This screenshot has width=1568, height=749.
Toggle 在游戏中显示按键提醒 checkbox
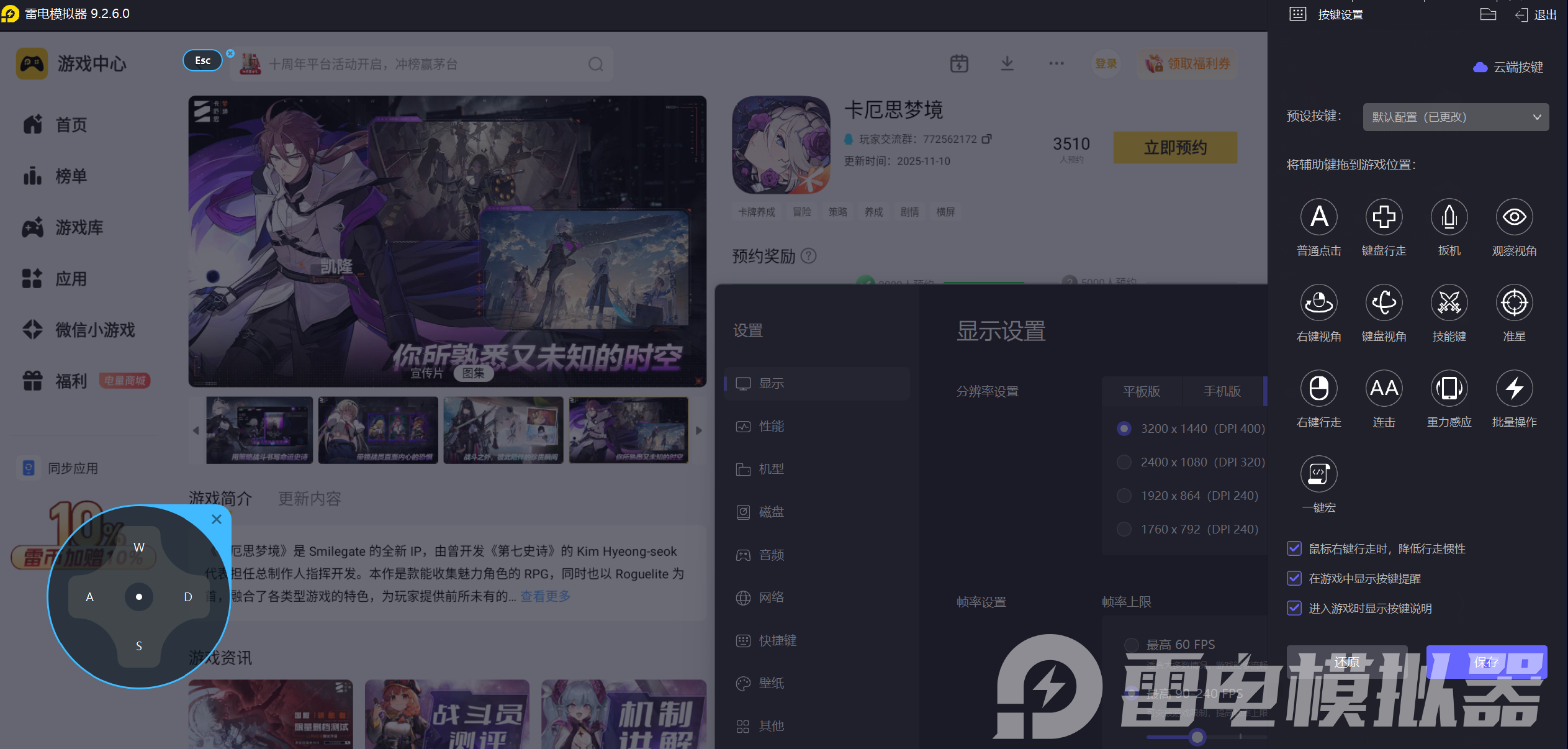coord(1294,578)
